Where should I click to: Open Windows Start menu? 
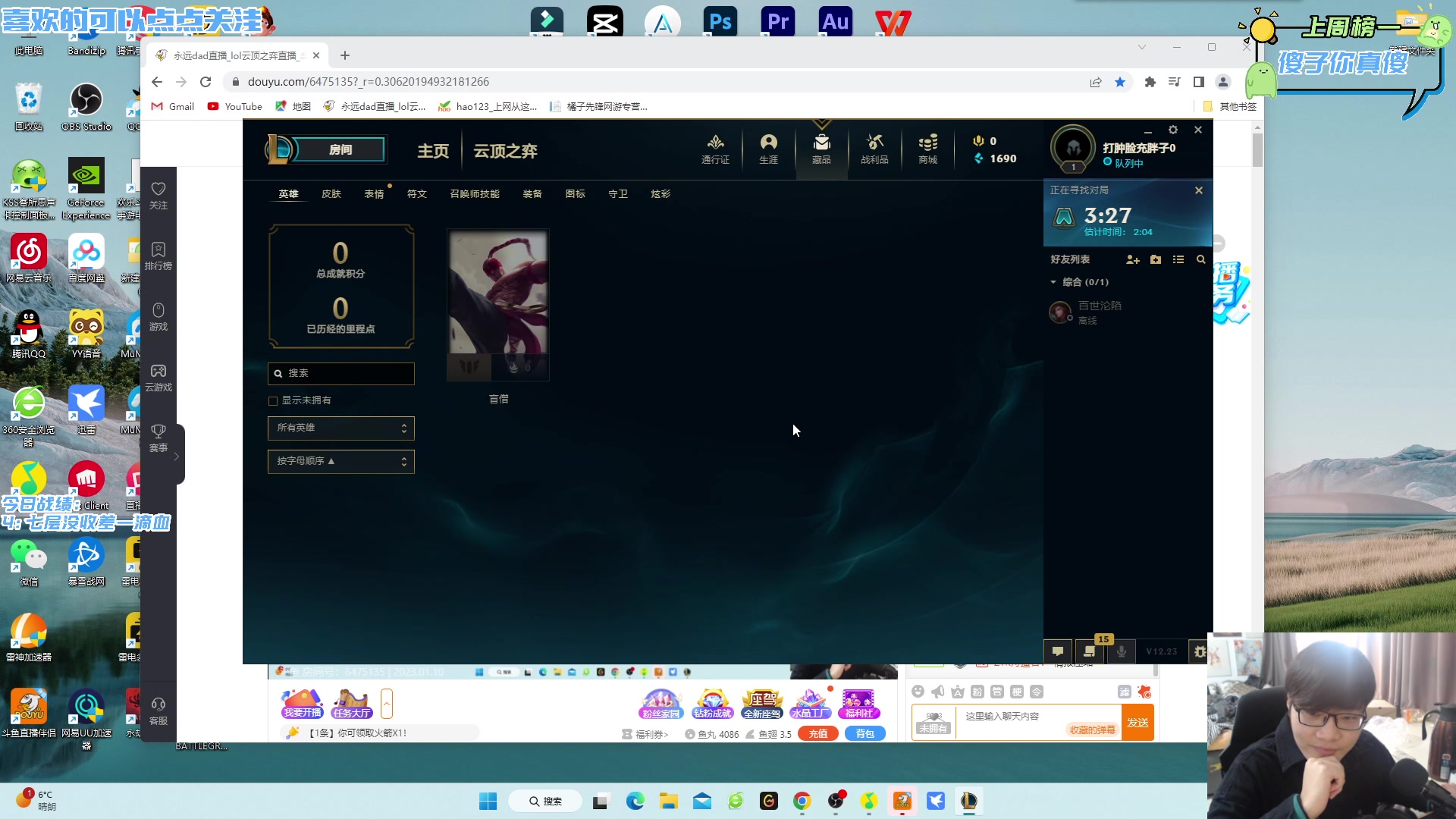(488, 802)
